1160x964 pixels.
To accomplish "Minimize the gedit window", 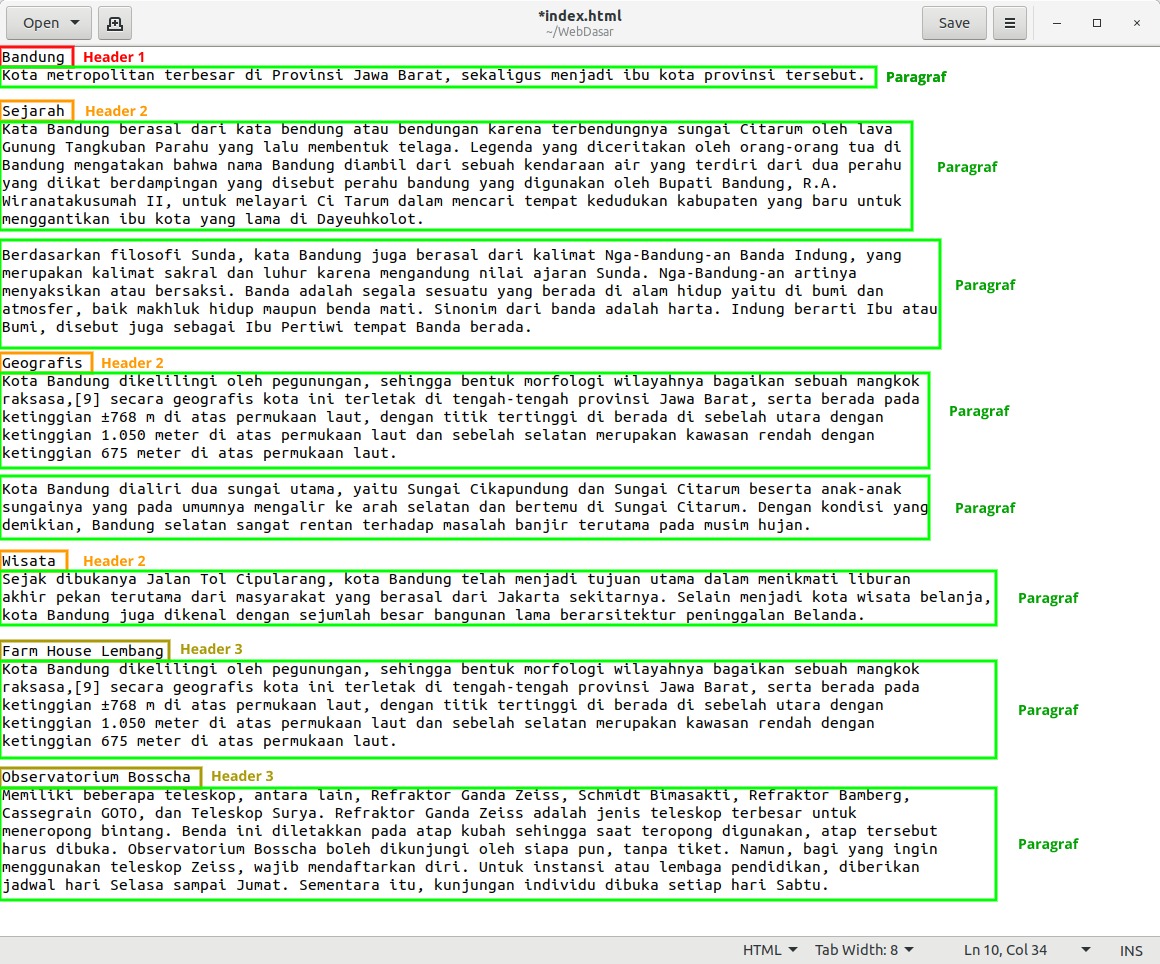I will 1057,23.
